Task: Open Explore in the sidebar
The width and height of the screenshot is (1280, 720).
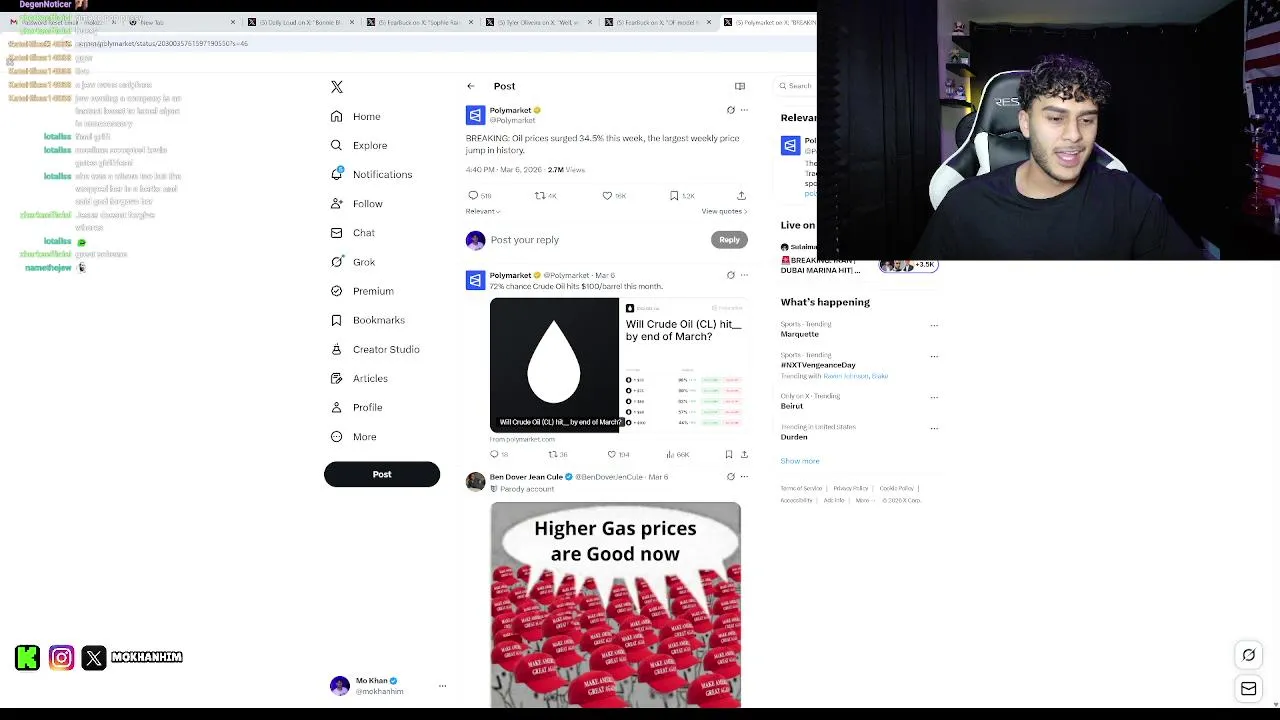Action: point(359,146)
